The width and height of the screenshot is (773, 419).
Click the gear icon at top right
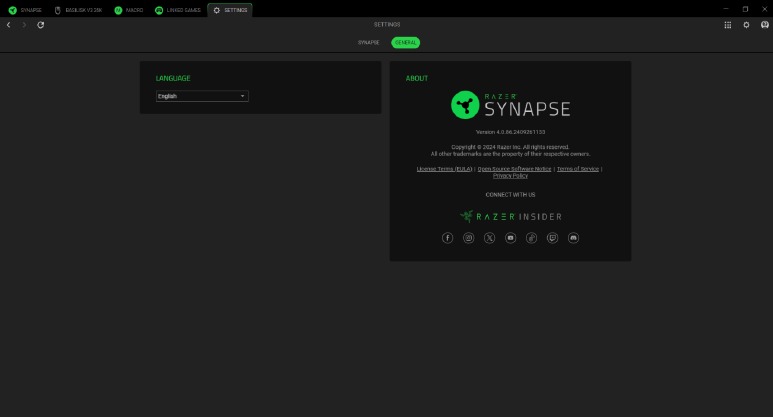point(746,25)
